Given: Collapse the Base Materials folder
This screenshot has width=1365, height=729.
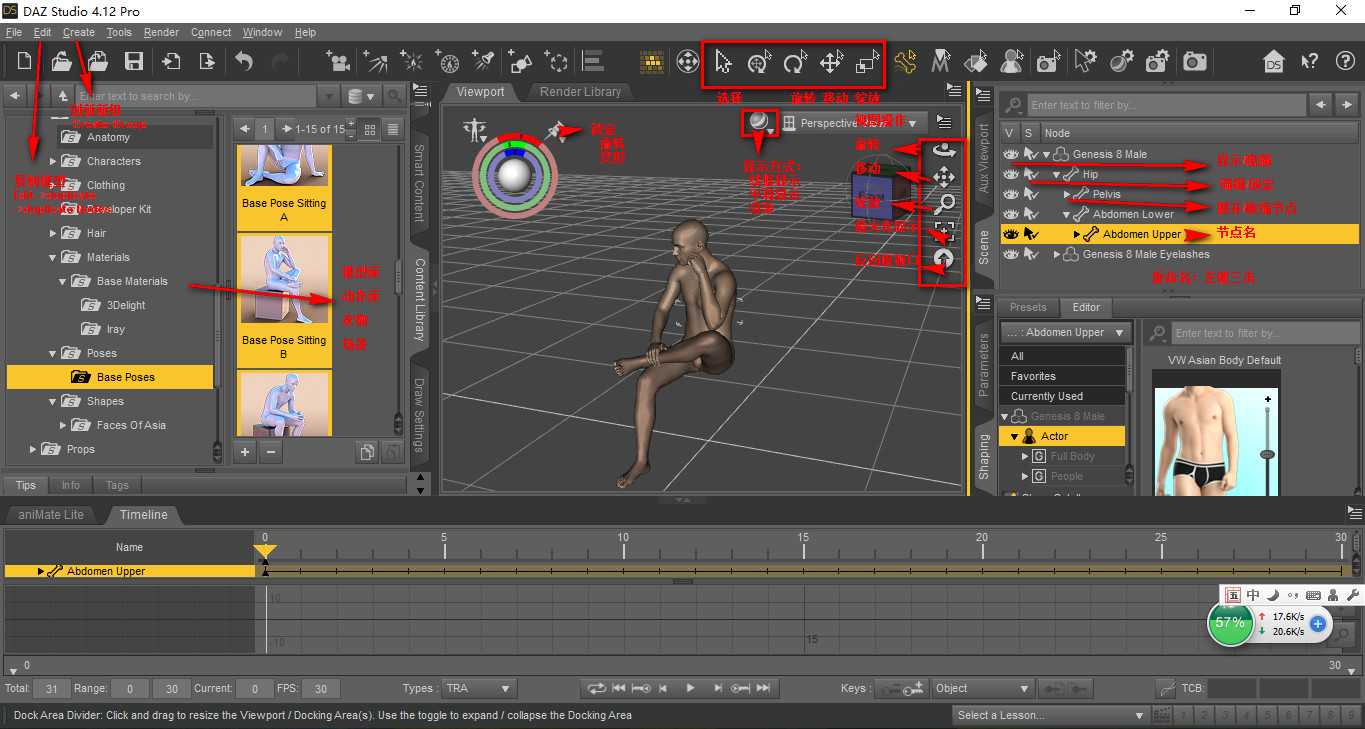Looking at the screenshot, I should coord(62,281).
